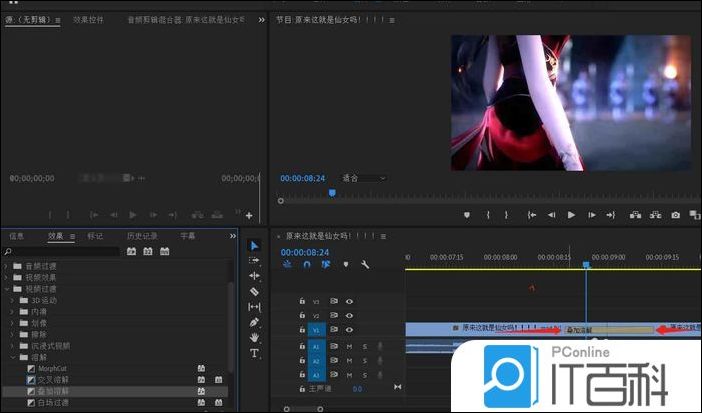
Task: Choose the Hand tool
Action: point(254,338)
